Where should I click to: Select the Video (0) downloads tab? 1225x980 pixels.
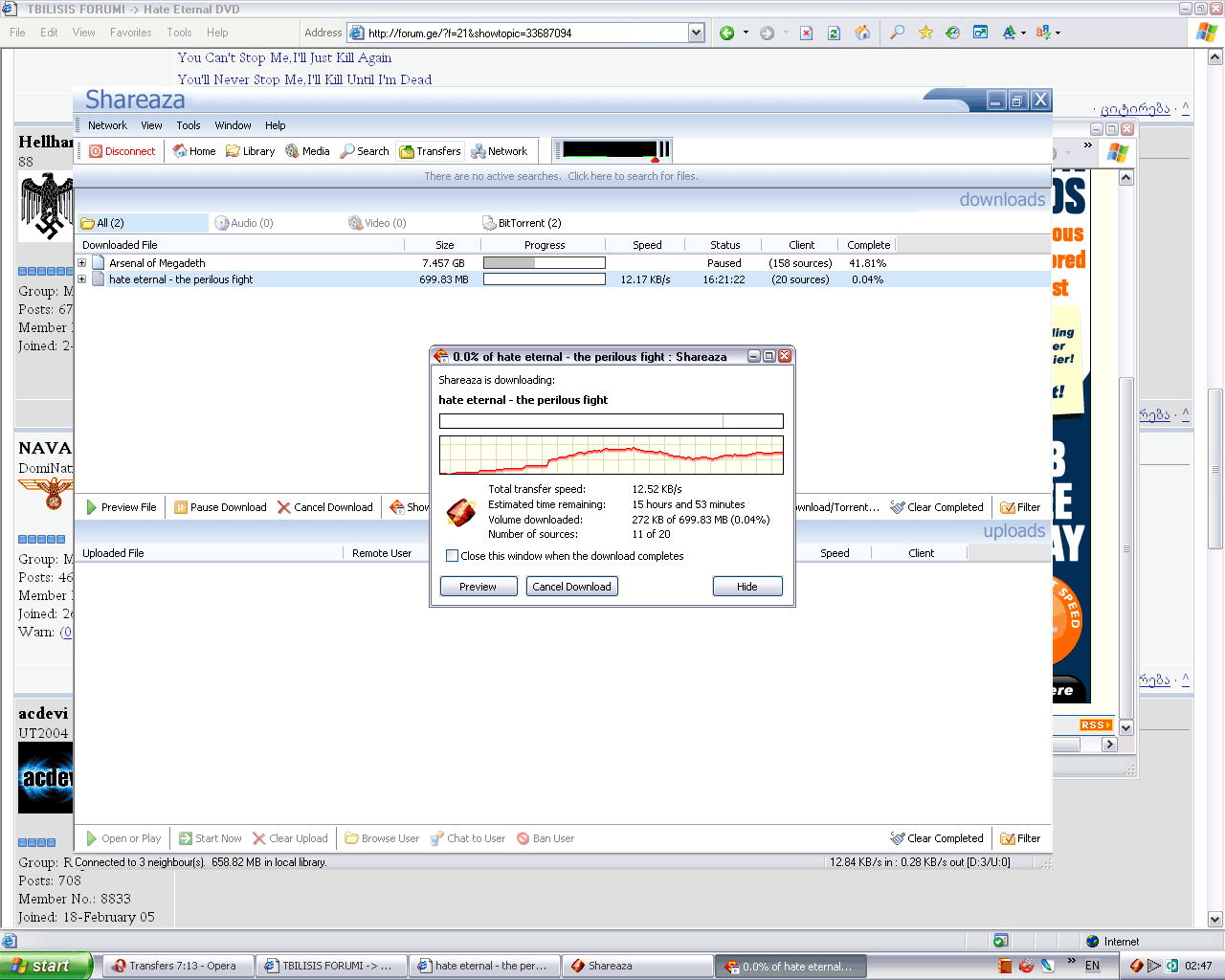pos(377,223)
